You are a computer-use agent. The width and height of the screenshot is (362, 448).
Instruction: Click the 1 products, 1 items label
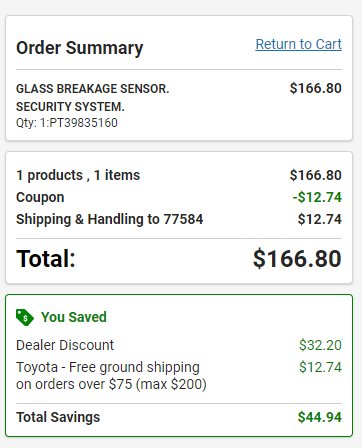tap(78, 175)
